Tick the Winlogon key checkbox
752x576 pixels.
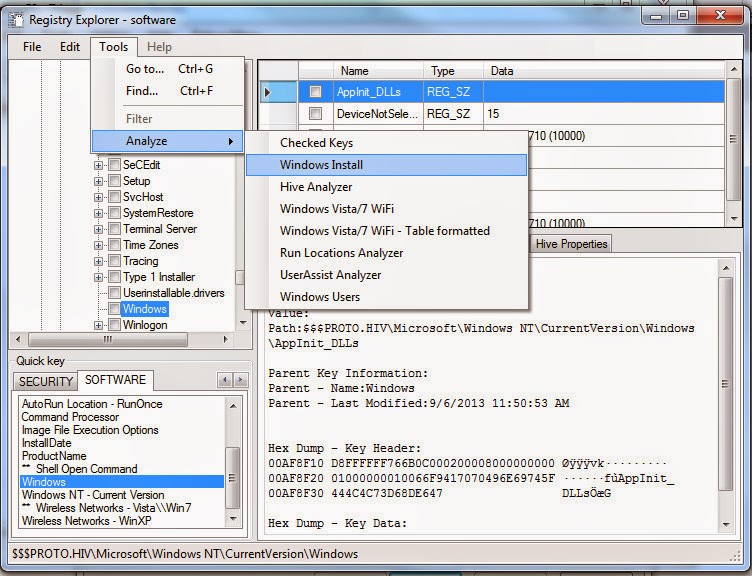(115, 325)
